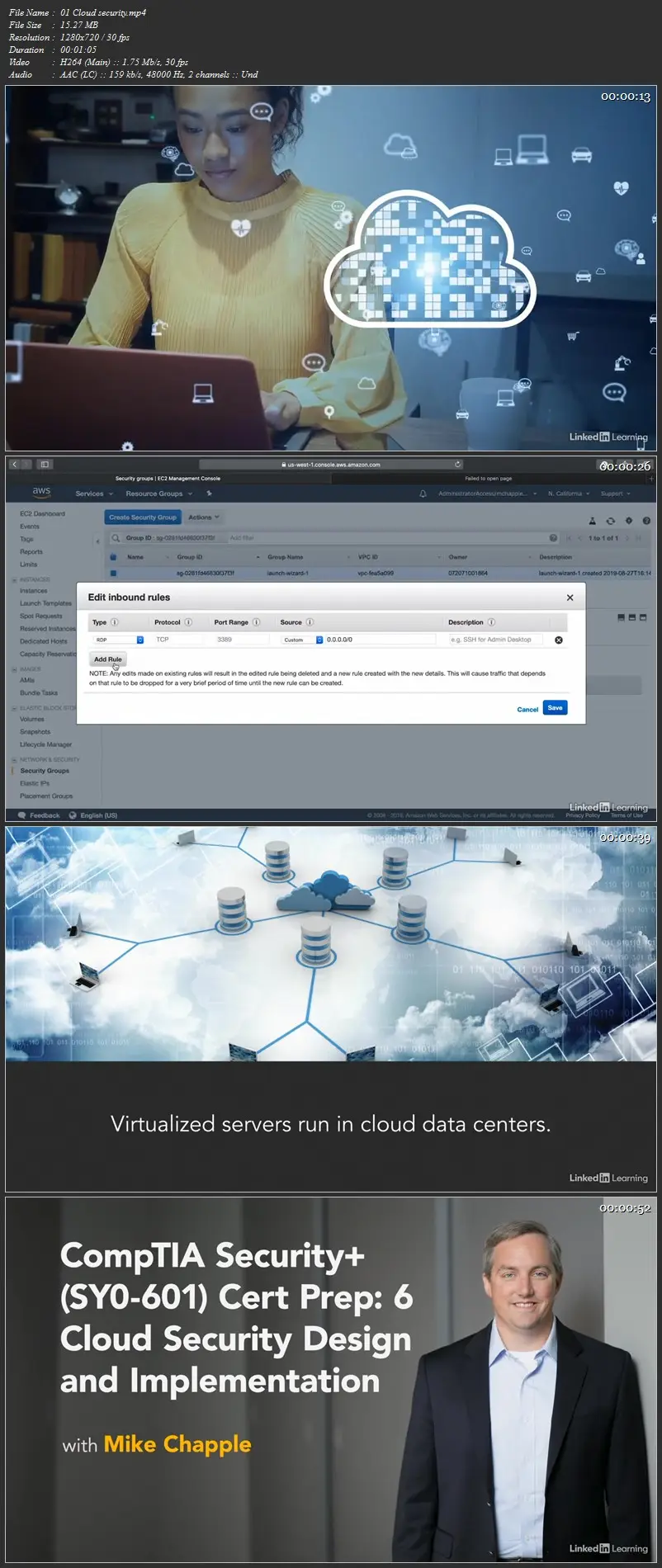This screenshot has height=1568, width=662.
Task: Toggle the select-all checkbox in table header
Action: click(x=113, y=557)
